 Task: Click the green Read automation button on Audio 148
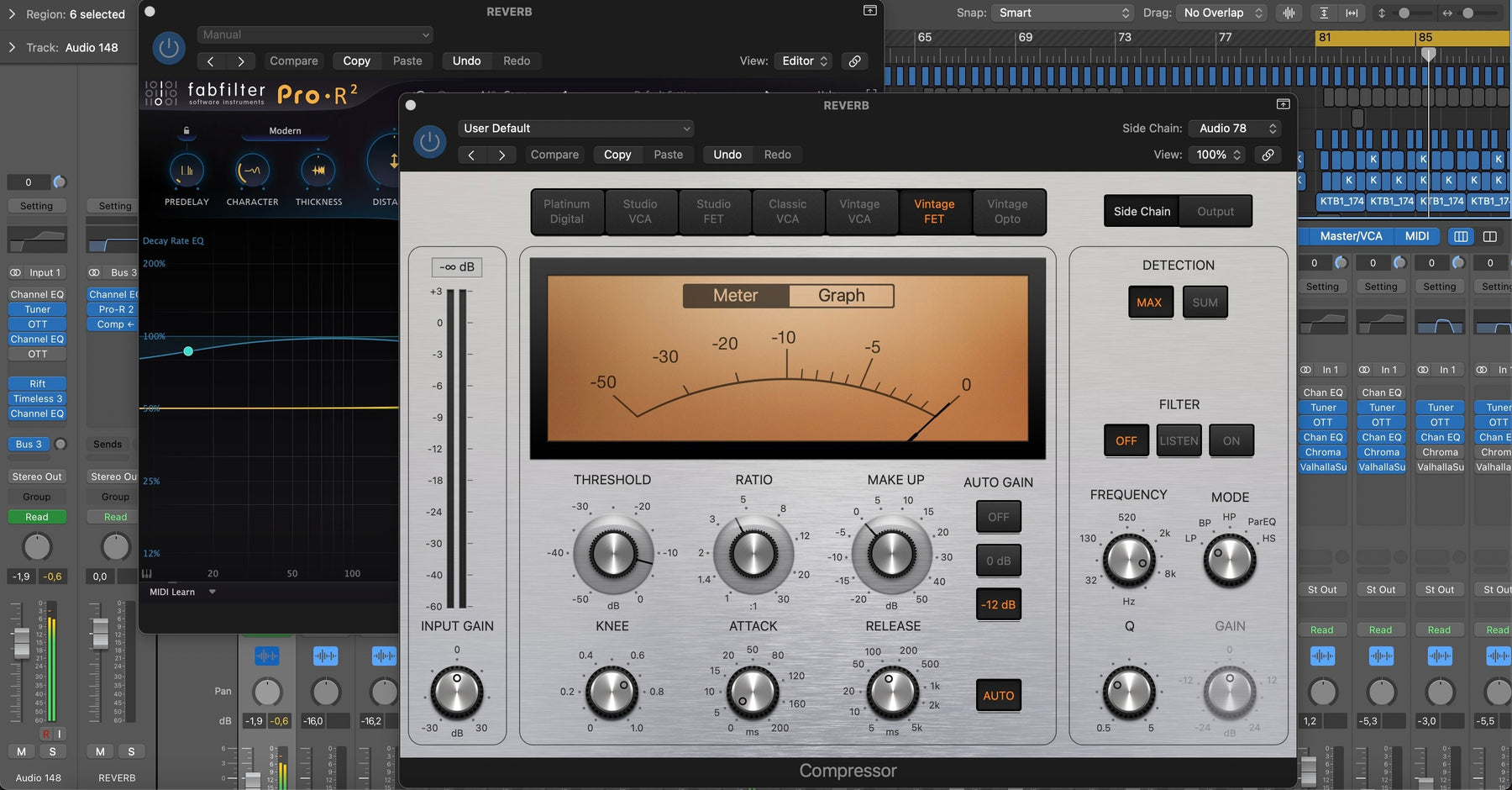[x=37, y=518]
